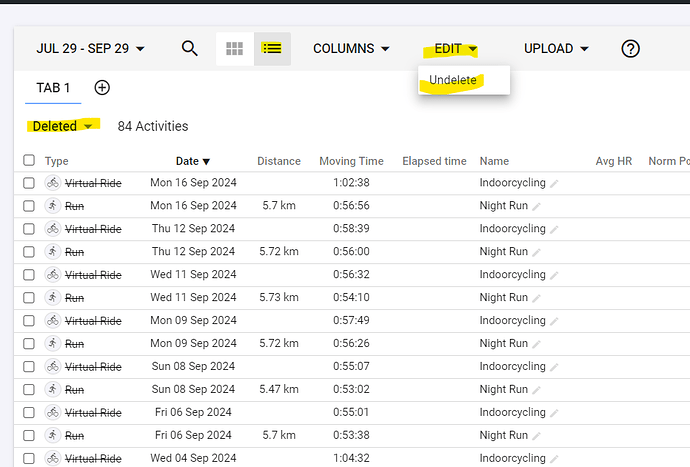Click cycling icon for Virtual Ride Thu 12 Sep

point(53,228)
